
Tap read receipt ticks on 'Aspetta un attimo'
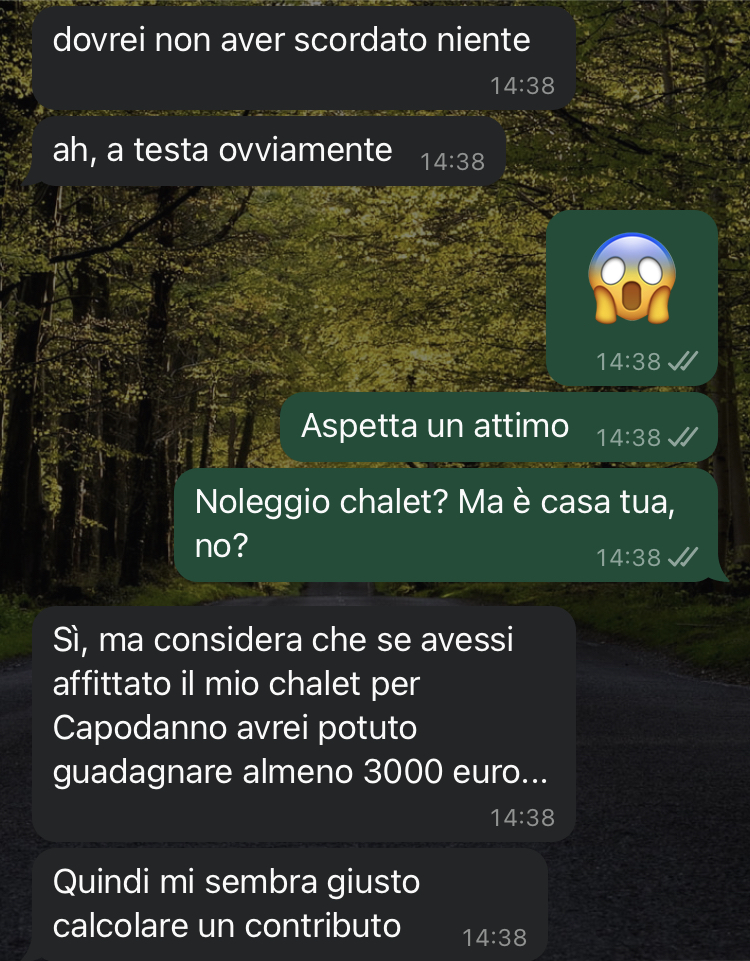(x=683, y=438)
